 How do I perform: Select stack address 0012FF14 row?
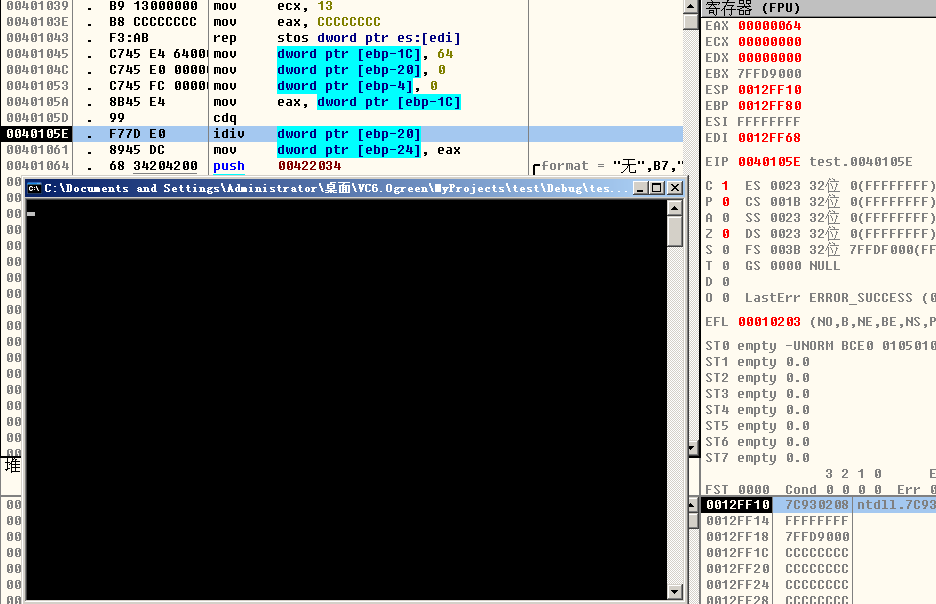[x=738, y=521]
